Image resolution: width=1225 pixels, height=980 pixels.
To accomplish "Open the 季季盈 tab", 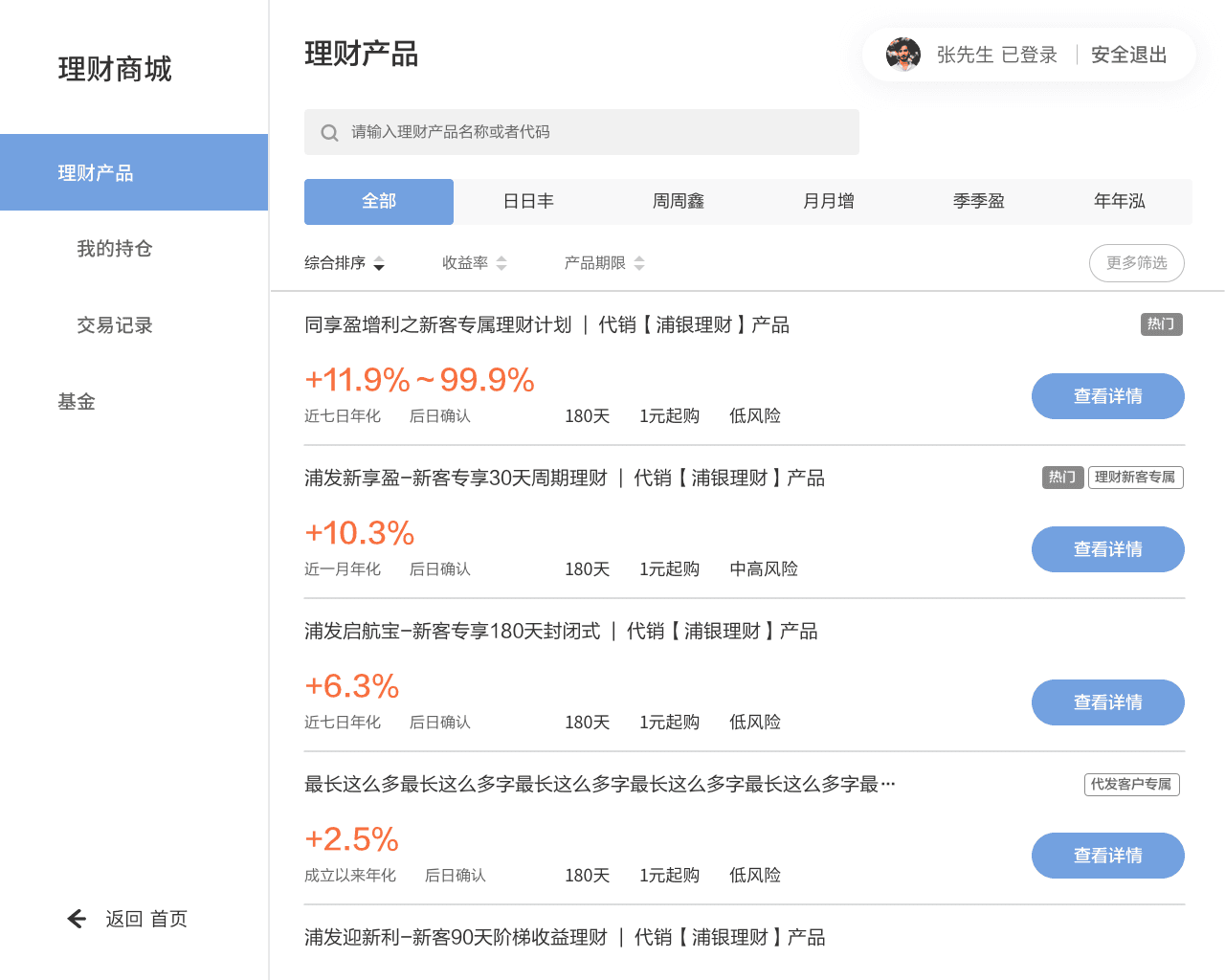I will 979,202.
